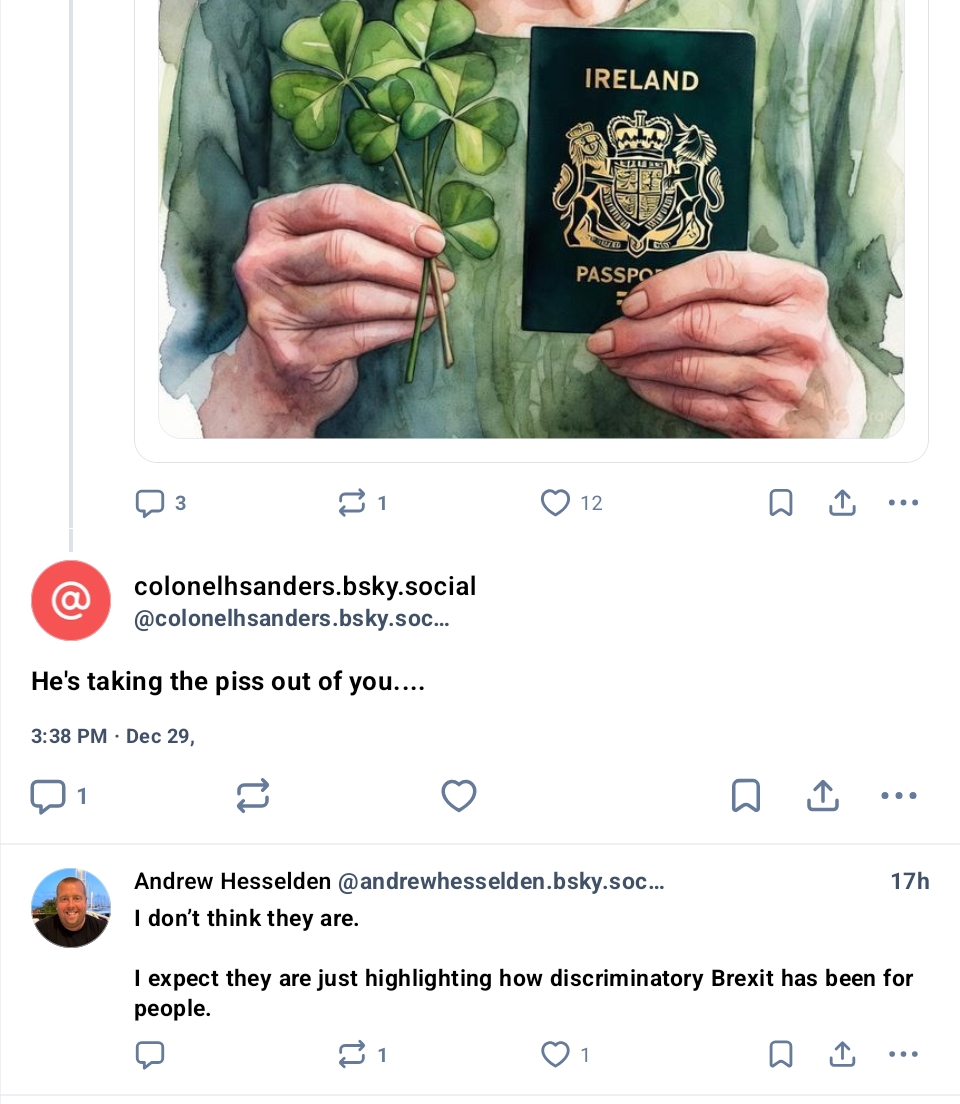Open more options on colonelhsanders post
The image size is (960, 1104).
click(x=899, y=796)
